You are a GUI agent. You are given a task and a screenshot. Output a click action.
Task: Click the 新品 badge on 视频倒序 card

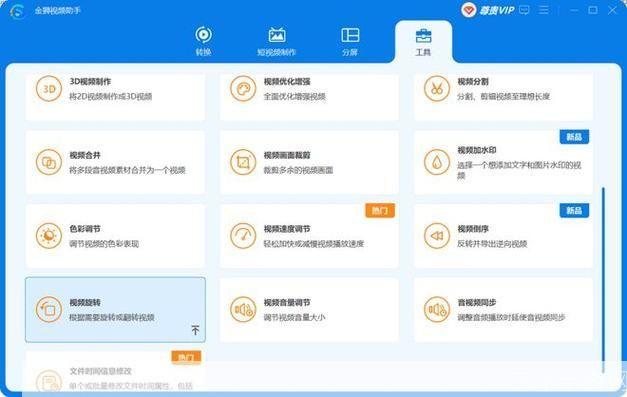coord(574,210)
